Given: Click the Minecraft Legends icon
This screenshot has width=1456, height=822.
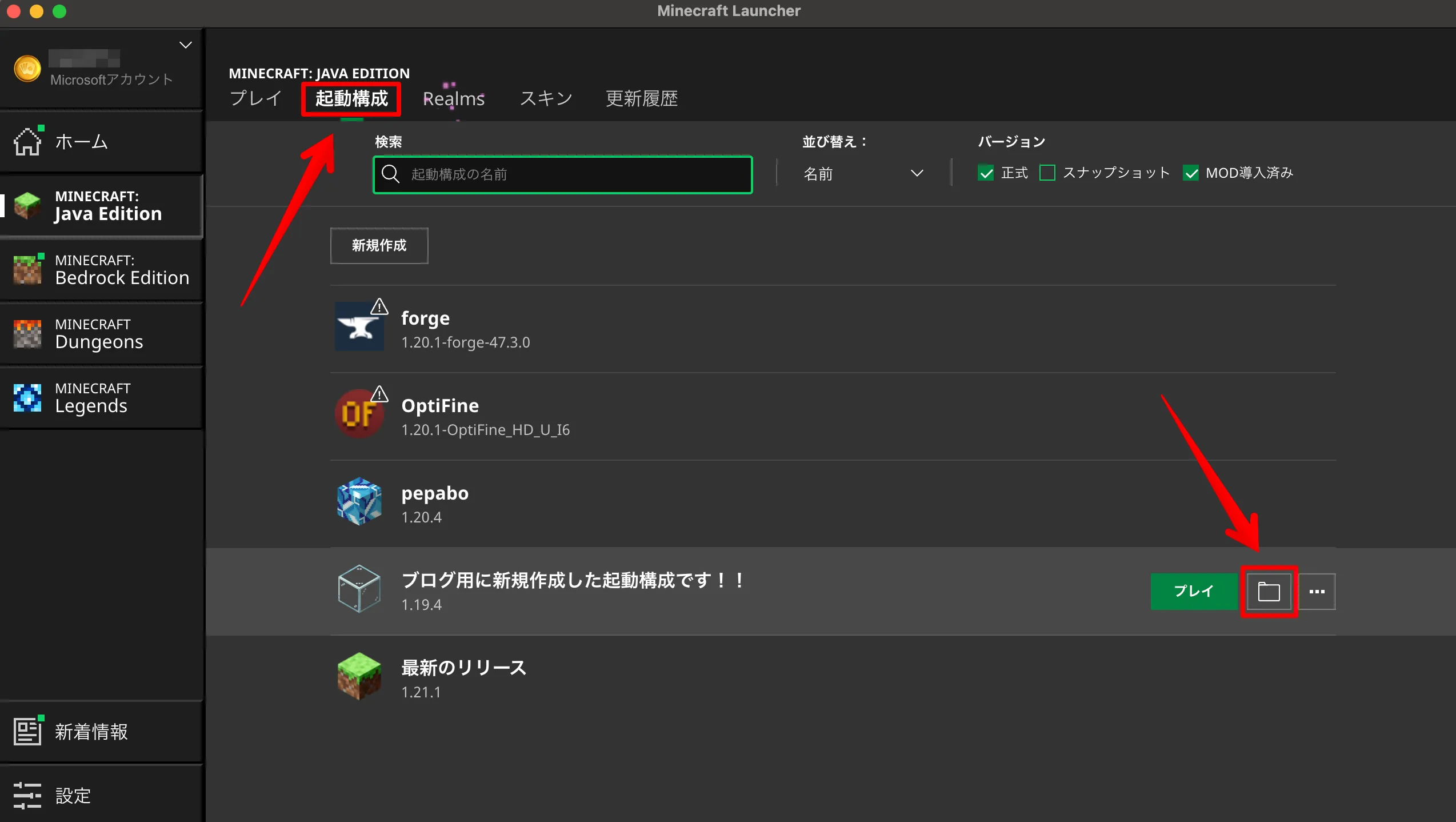Looking at the screenshot, I should point(27,397).
